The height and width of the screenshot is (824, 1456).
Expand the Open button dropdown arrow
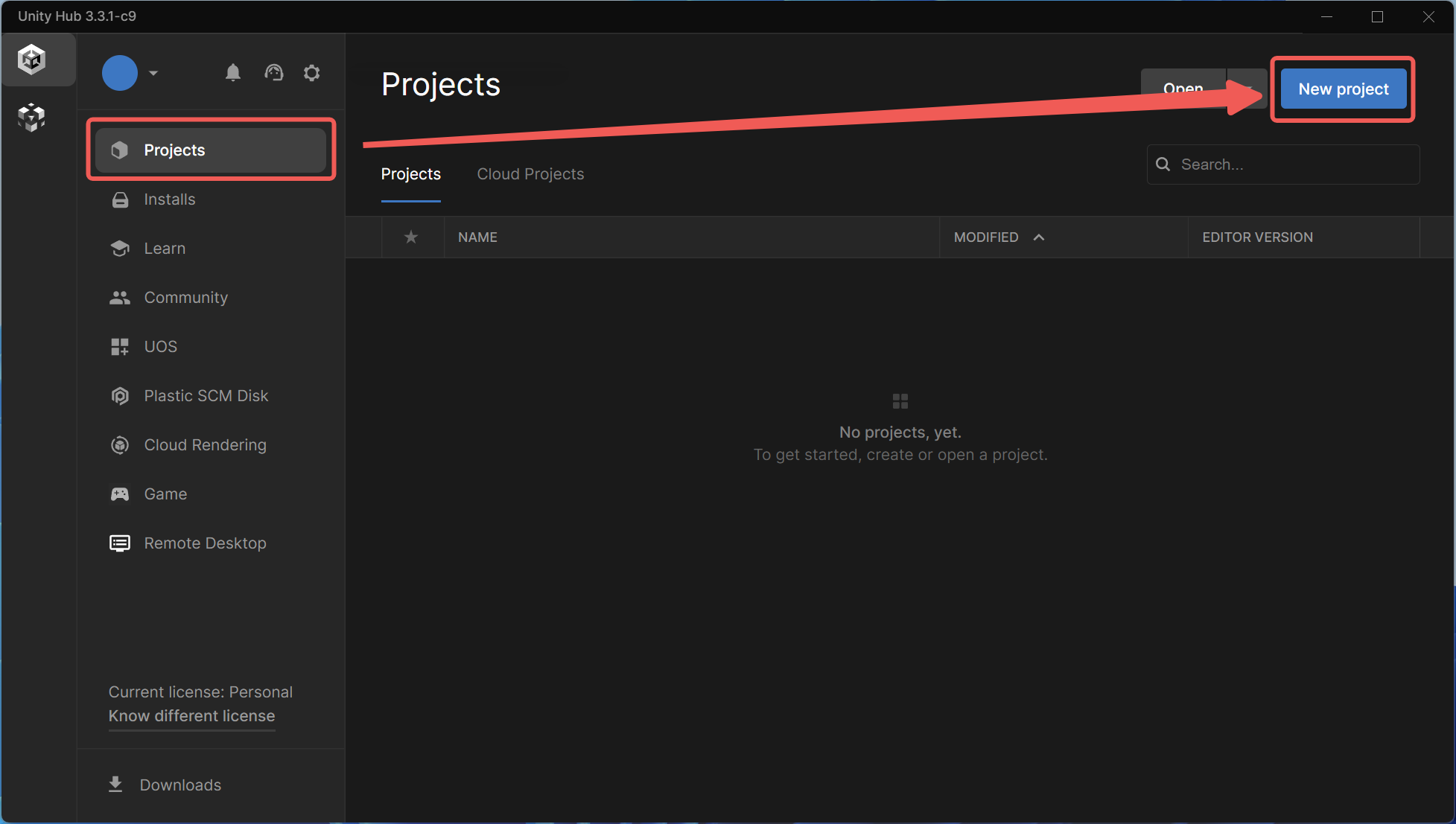point(1247,89)
